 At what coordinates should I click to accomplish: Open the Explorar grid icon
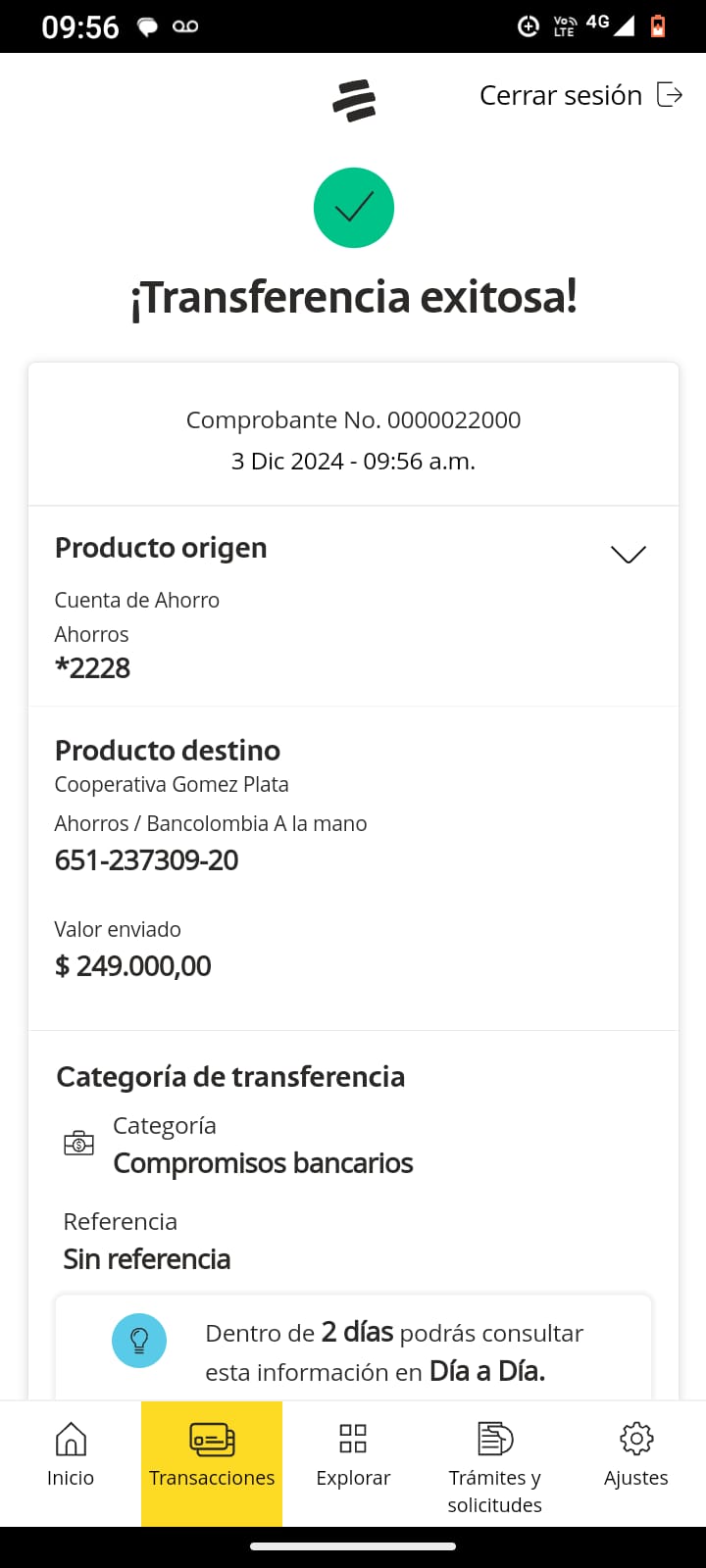[353, 1439]
